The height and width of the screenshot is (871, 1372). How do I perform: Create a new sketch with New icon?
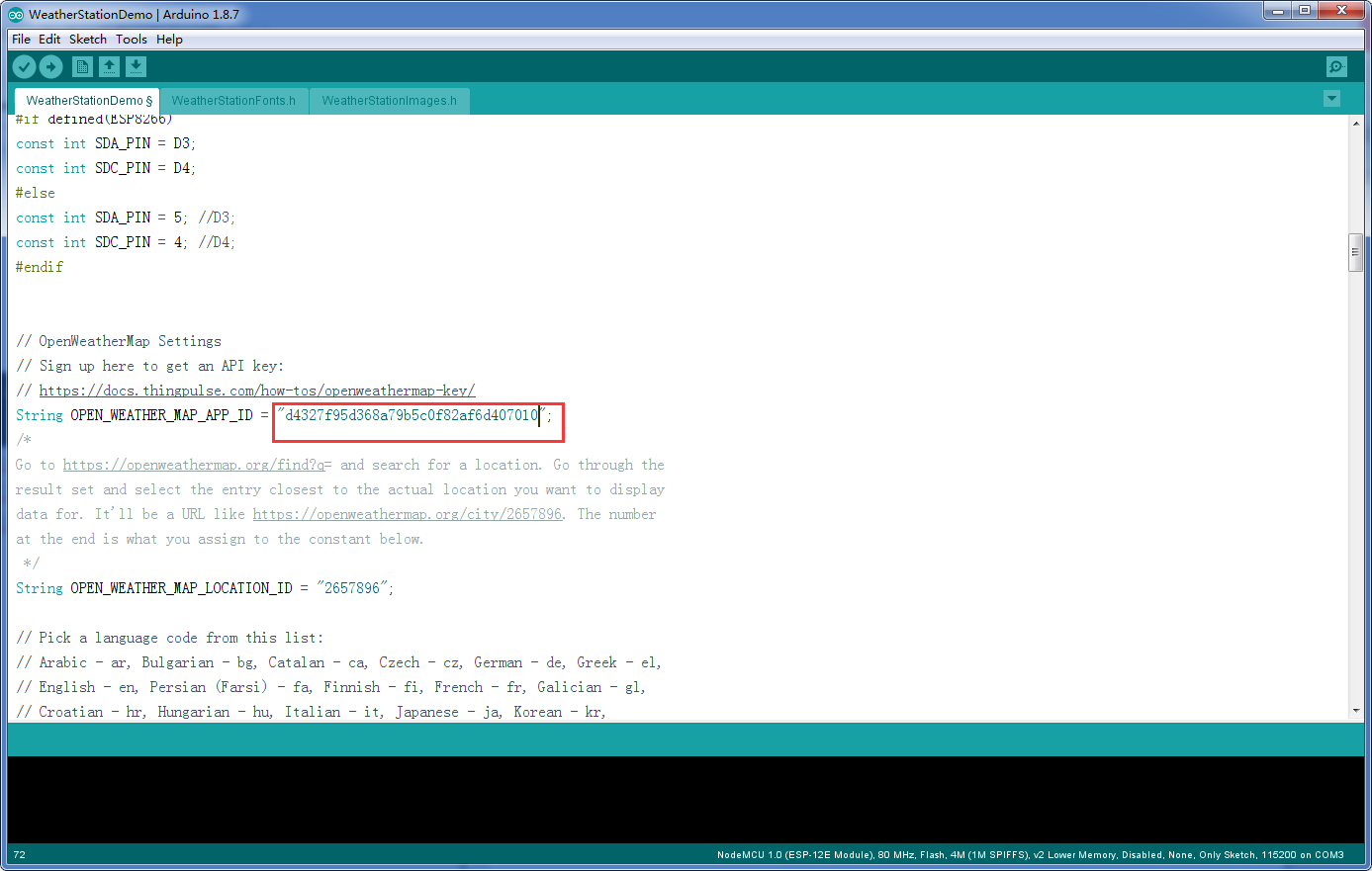tap(83, 66)
